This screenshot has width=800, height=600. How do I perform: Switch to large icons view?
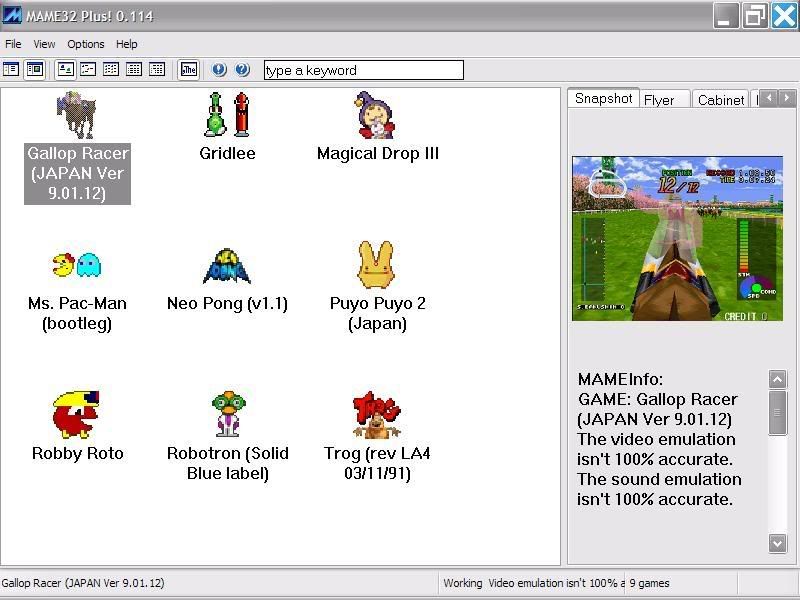pos(65,69)
